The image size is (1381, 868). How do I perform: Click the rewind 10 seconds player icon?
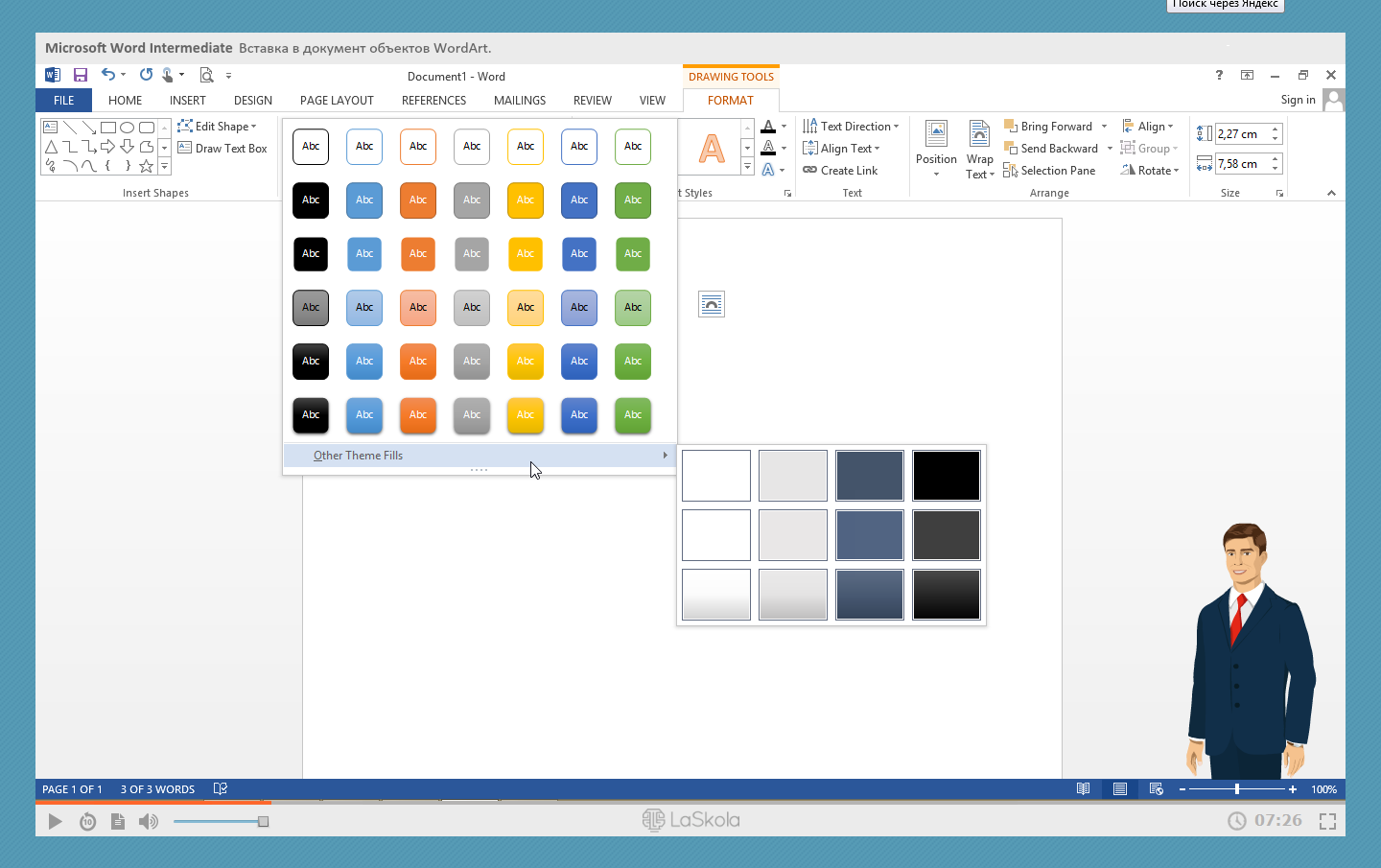pos(87,821)
